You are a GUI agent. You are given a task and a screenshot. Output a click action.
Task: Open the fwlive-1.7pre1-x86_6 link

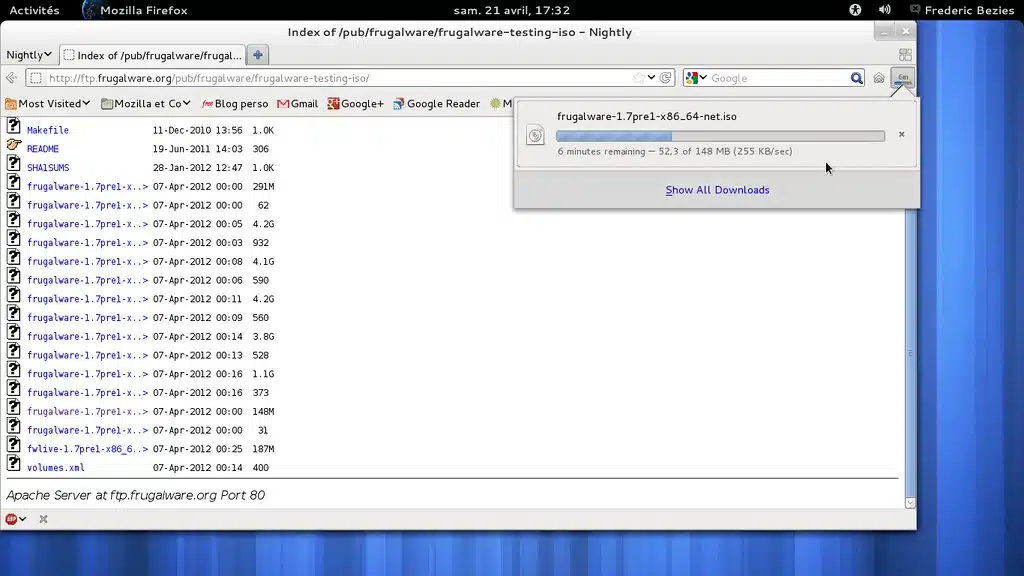pyautogui.click(x=88, y=449)
